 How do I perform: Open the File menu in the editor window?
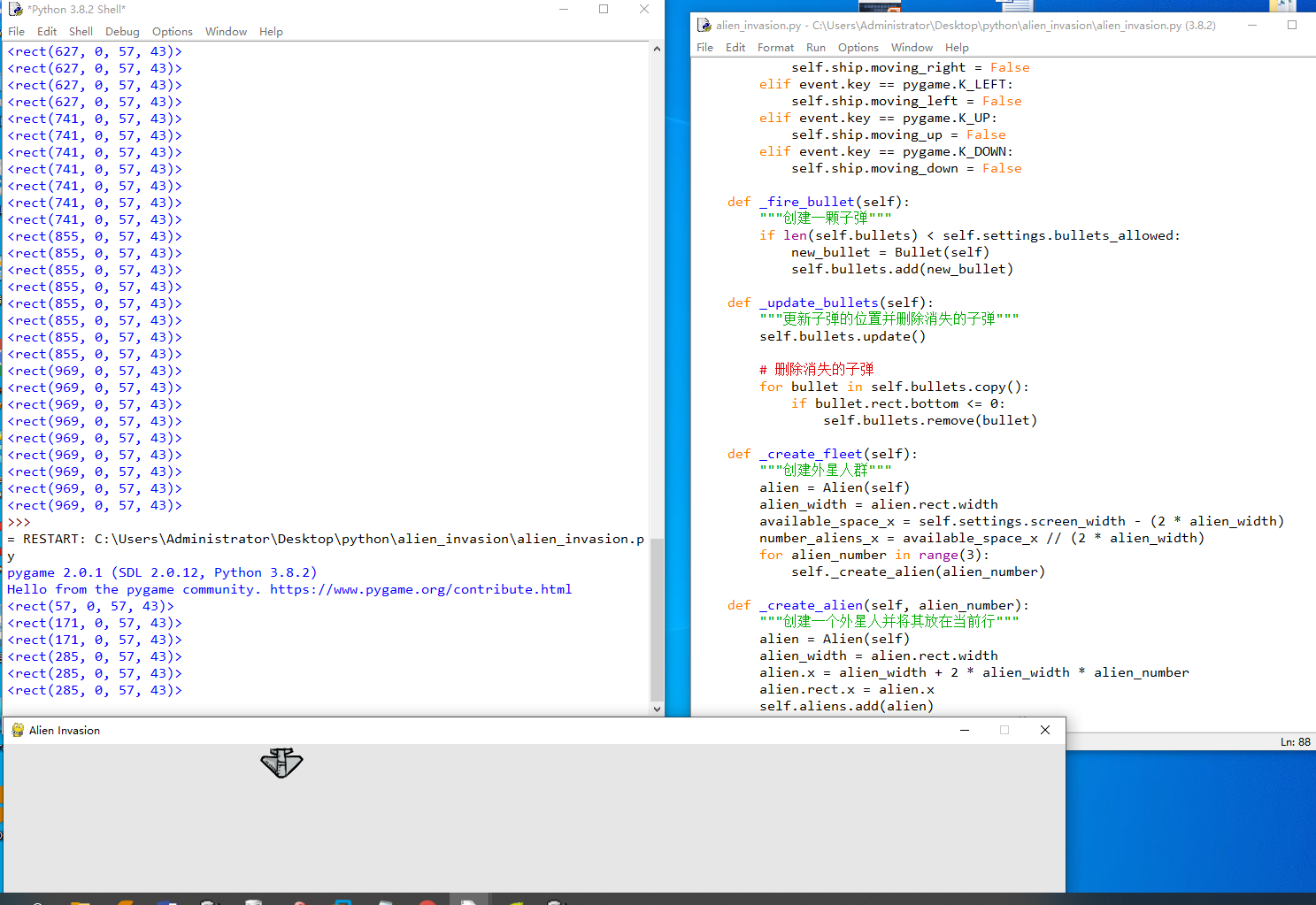[x=704, y=47]
